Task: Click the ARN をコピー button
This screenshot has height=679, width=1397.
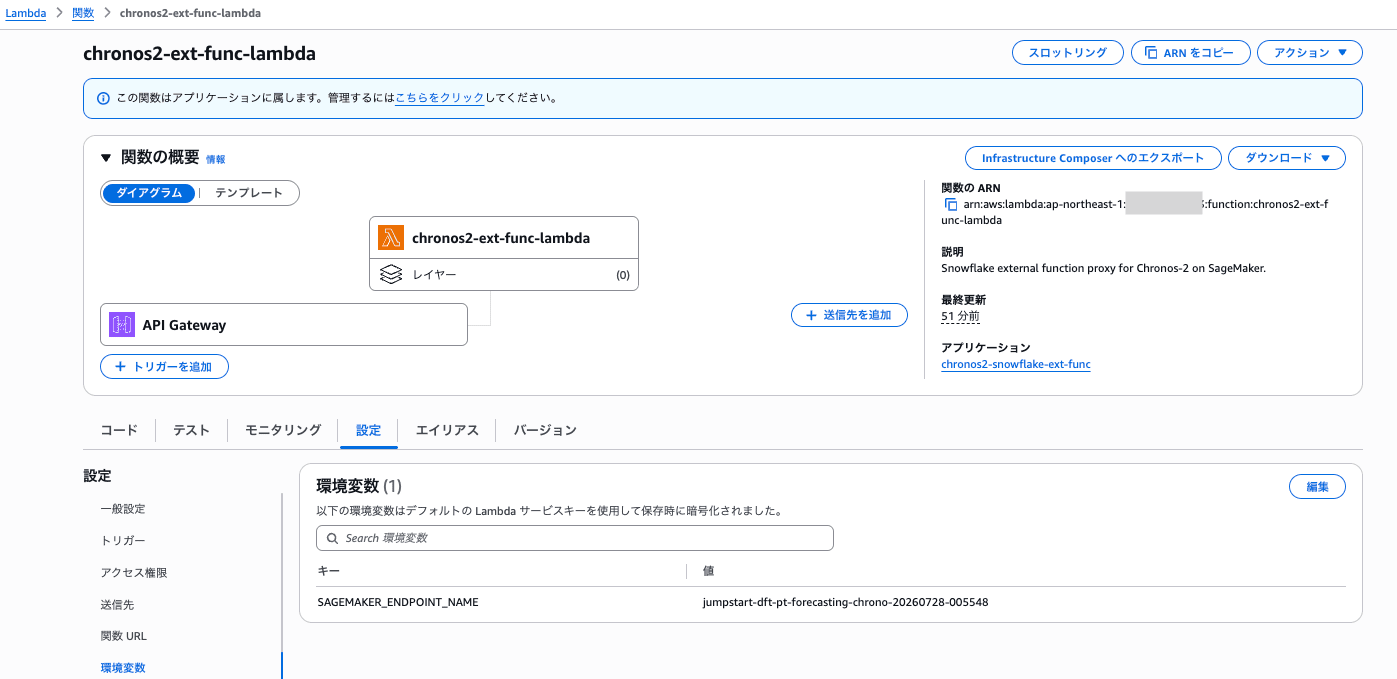Action: (x=1191, y=53)
